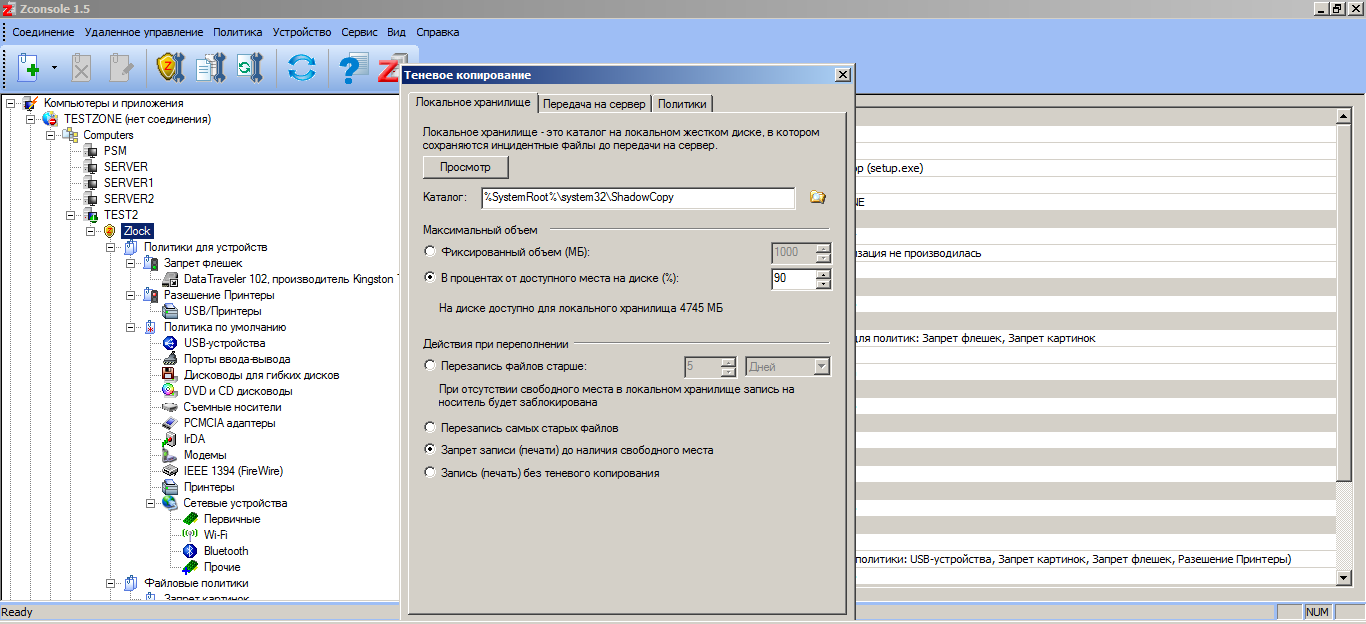Open the Справка menu
This screenshot has height=624, width=1366.
(438, 32)
